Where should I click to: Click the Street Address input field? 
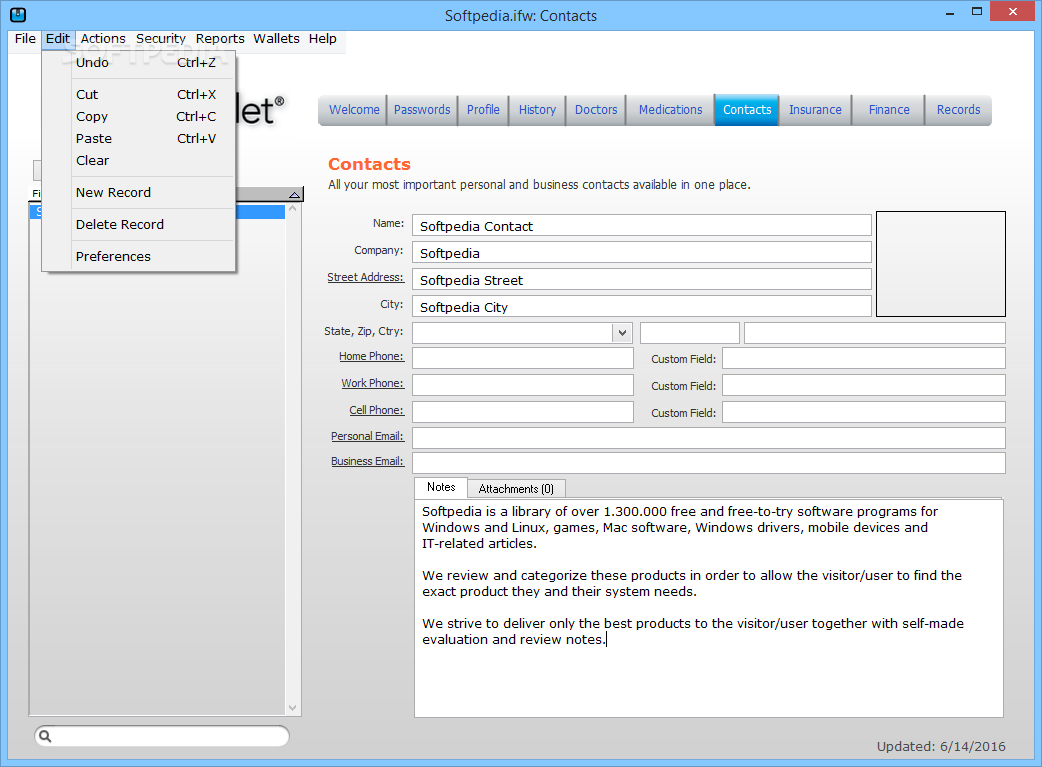[x=642, y=280]
